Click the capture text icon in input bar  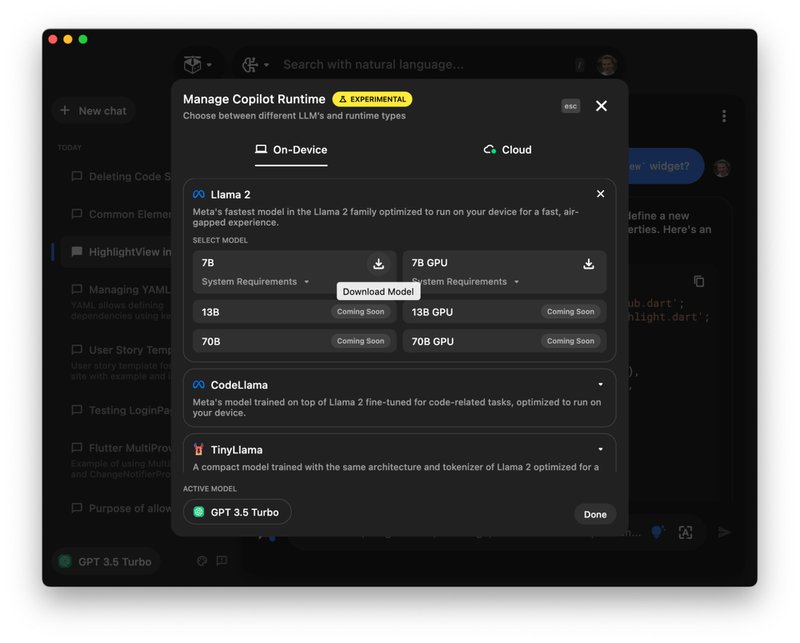coord(685,532)
